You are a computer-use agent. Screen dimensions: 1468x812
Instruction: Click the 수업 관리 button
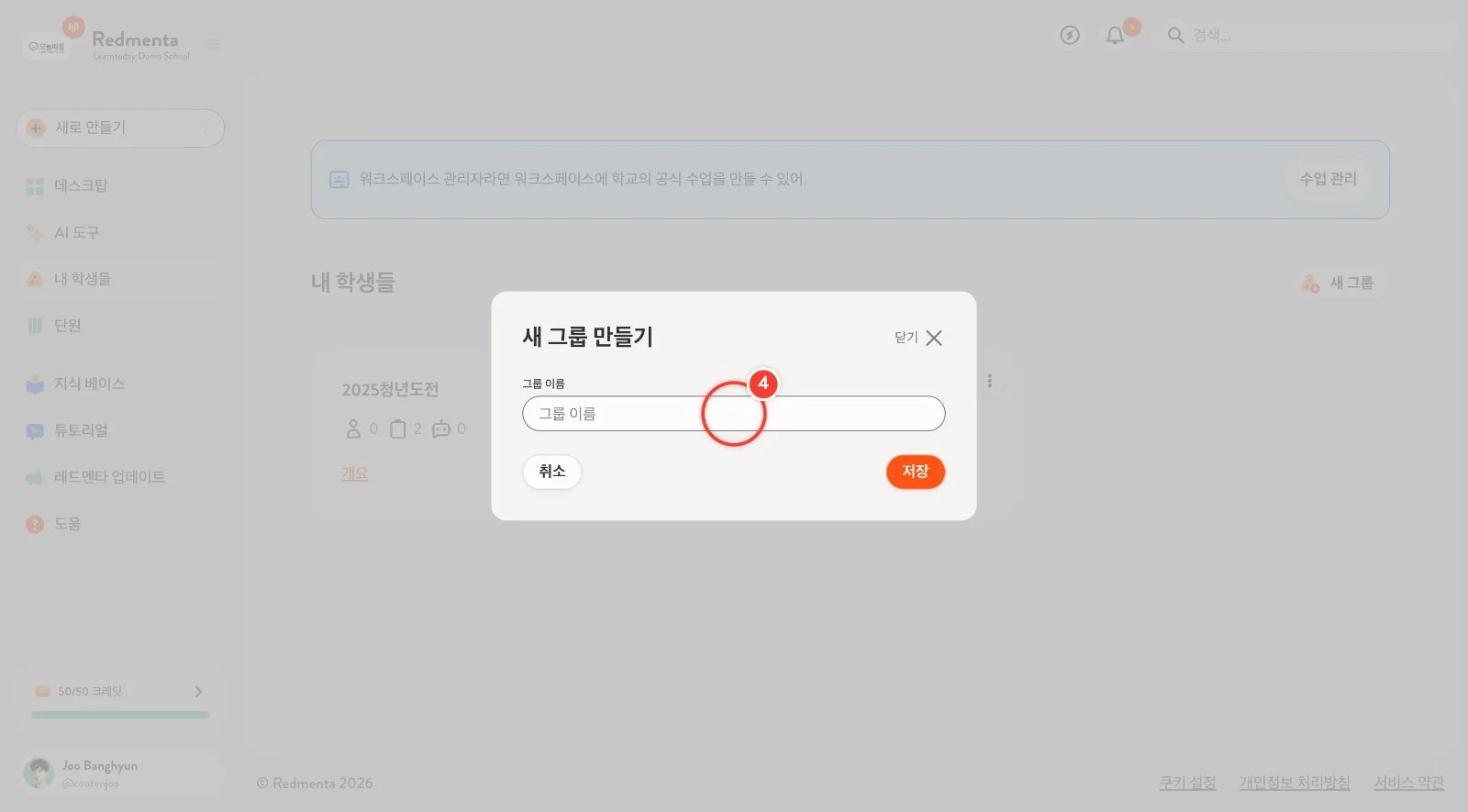(x=1328, y=179)
